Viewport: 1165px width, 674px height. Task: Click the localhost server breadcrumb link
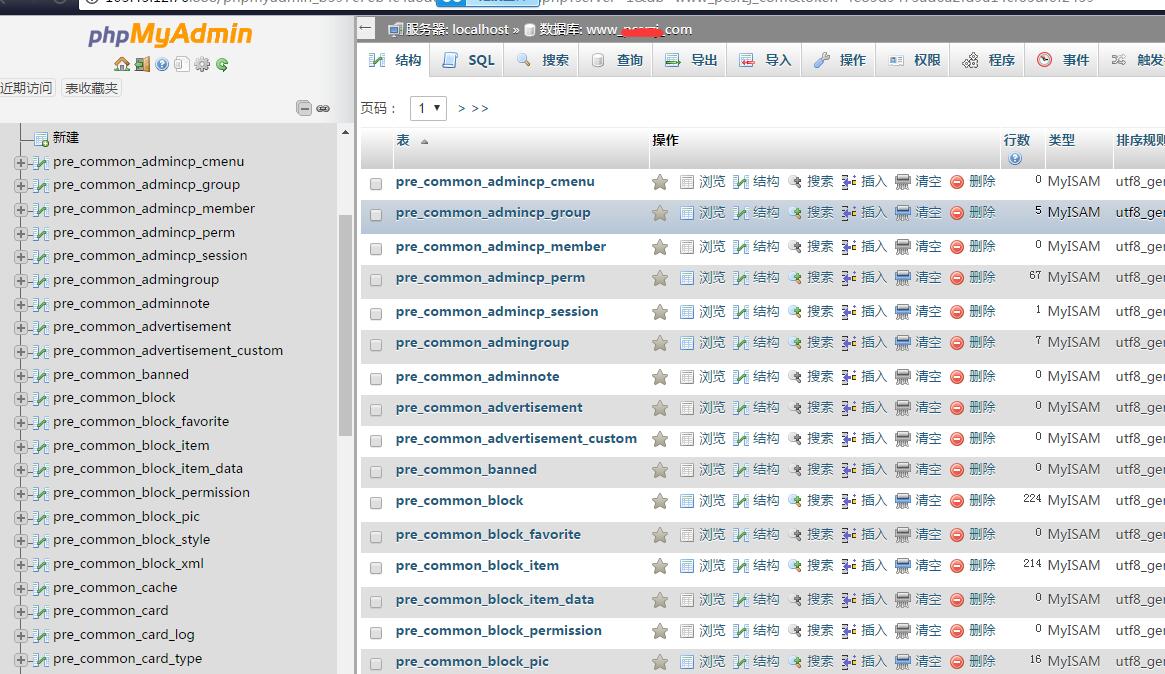click(x=480, y=30)
